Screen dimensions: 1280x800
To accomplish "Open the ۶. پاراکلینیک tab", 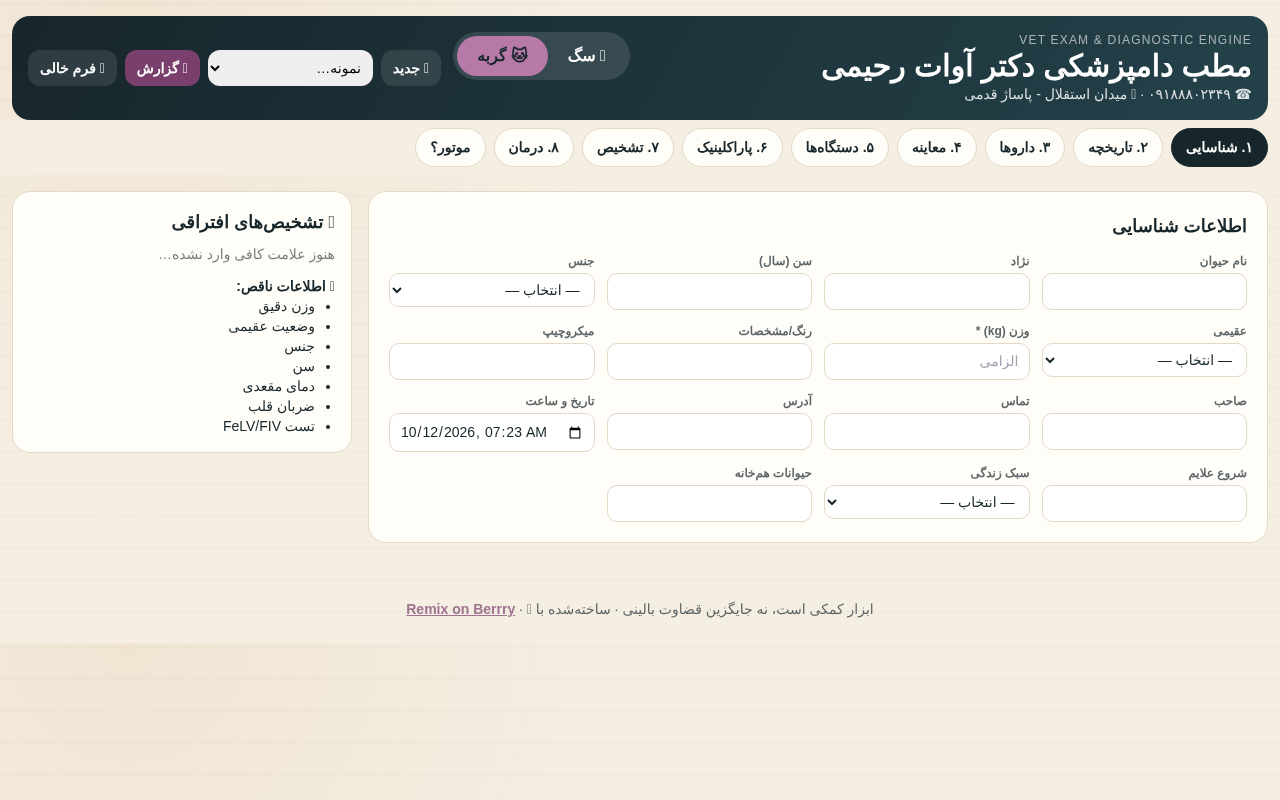I will [732, 147].
